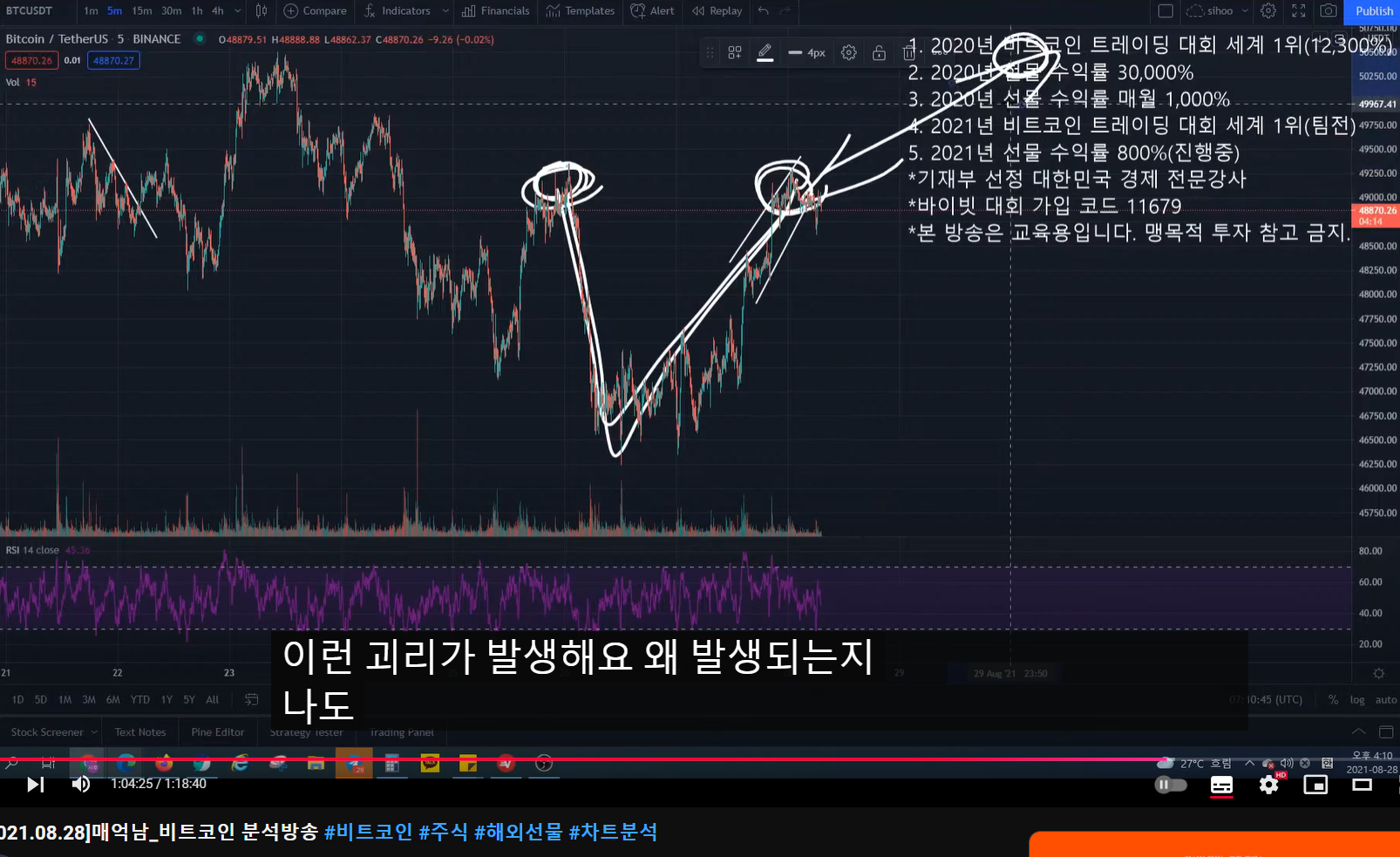Select the All date range

pos(212,700)
